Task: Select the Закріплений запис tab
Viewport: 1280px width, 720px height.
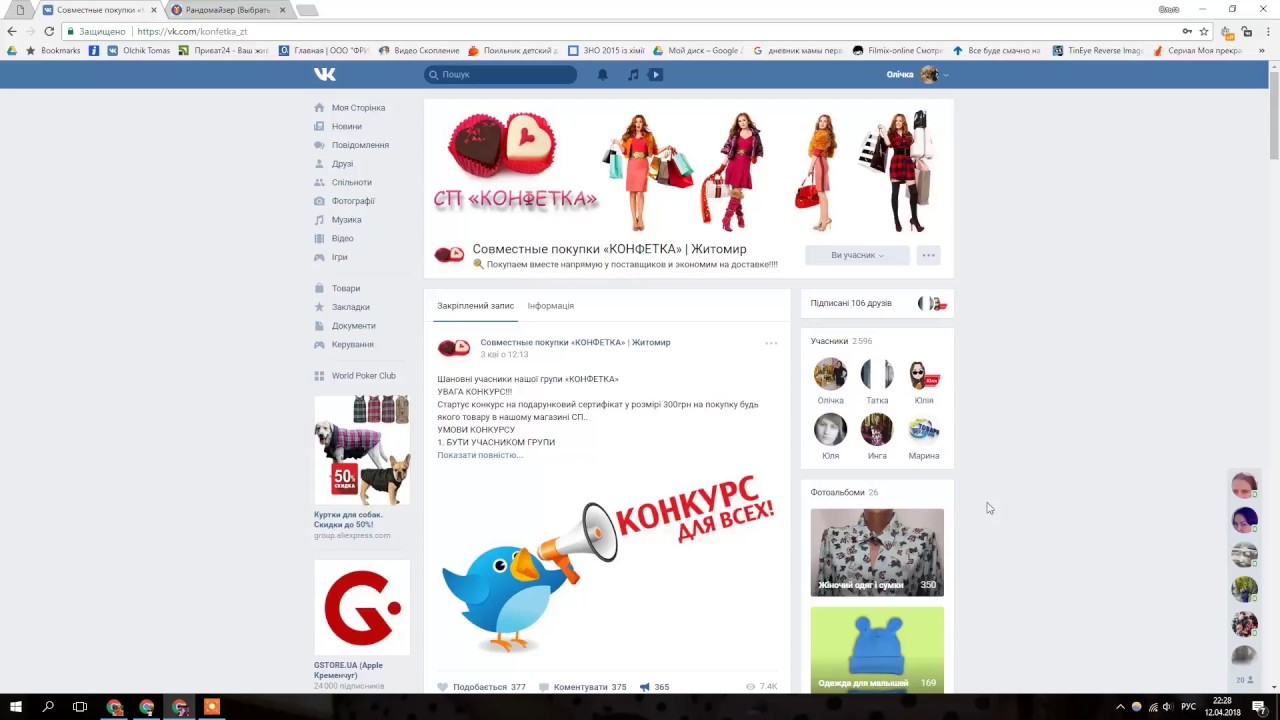Action: [x=475, y=306]
